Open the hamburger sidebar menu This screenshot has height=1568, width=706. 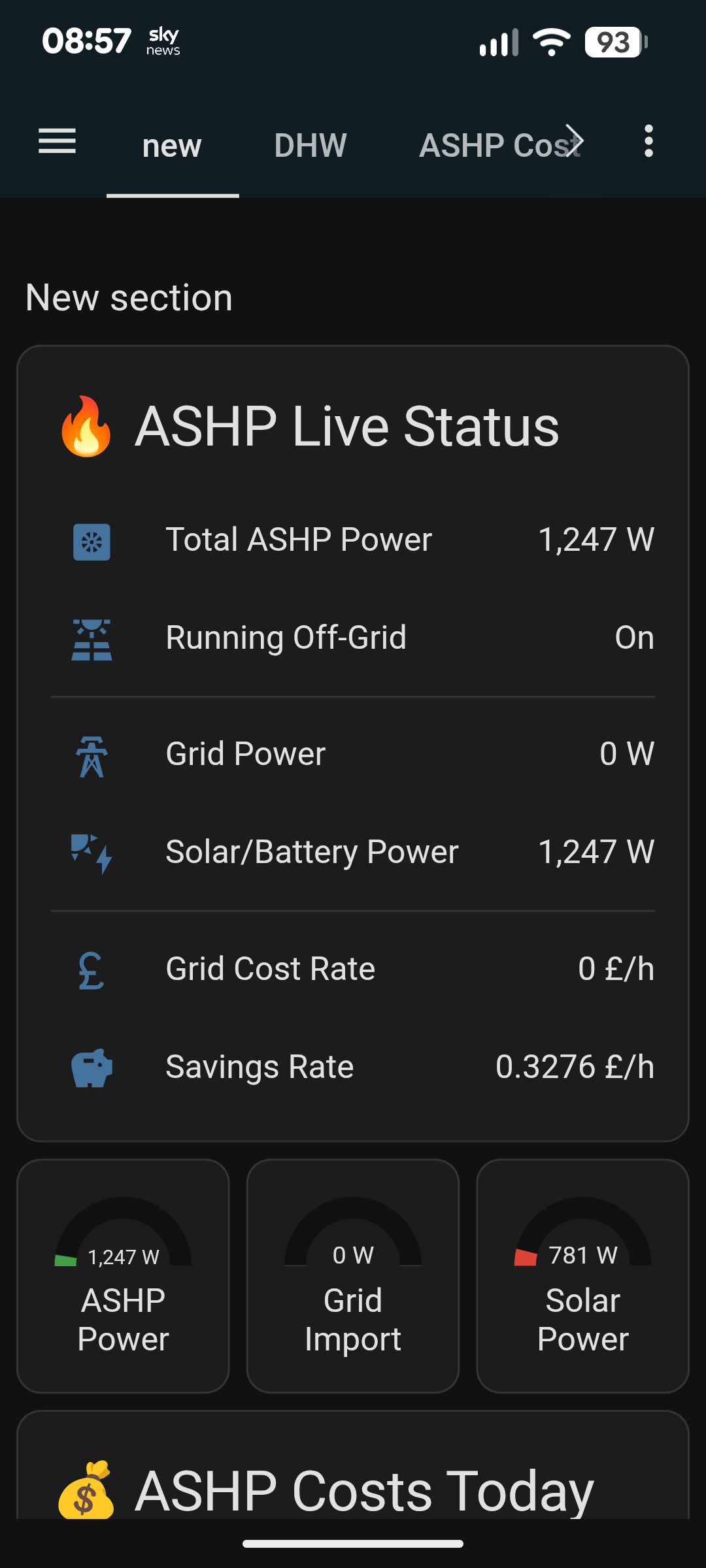point(58,141)
